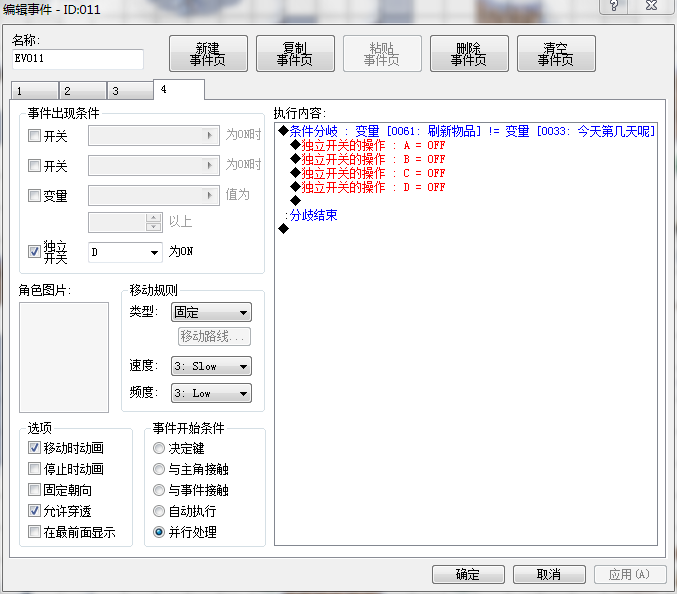
Task: Click the help question mark icon in title bar
Action: [614, 6]
